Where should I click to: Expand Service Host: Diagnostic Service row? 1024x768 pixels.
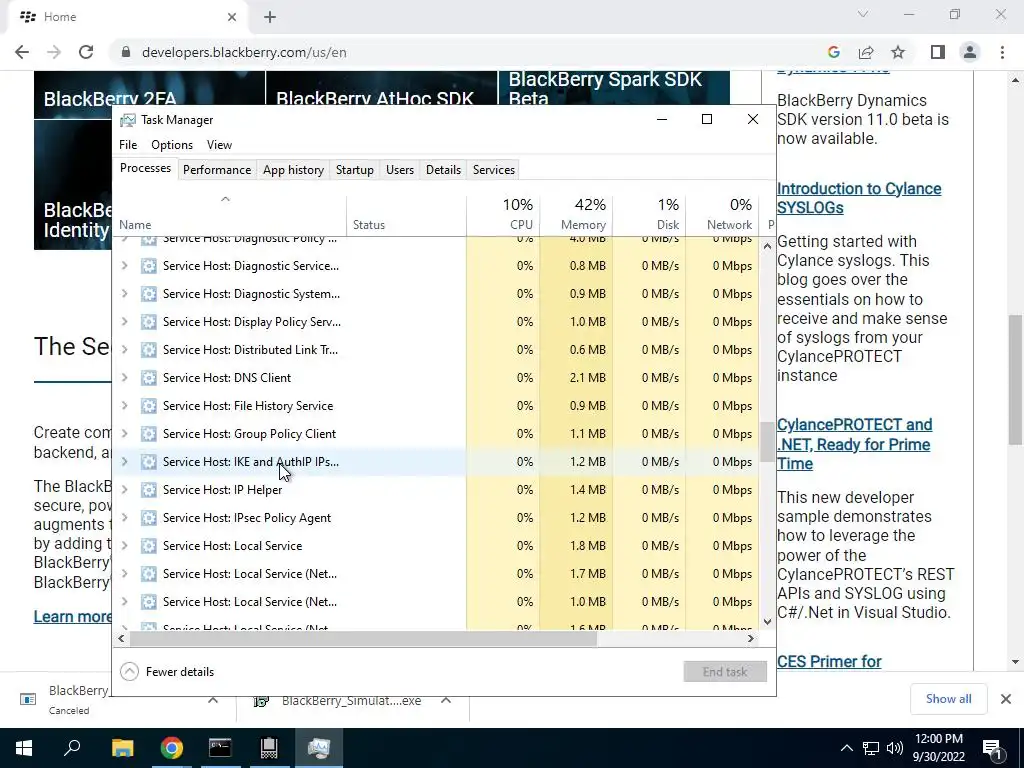tap(124, 266)
